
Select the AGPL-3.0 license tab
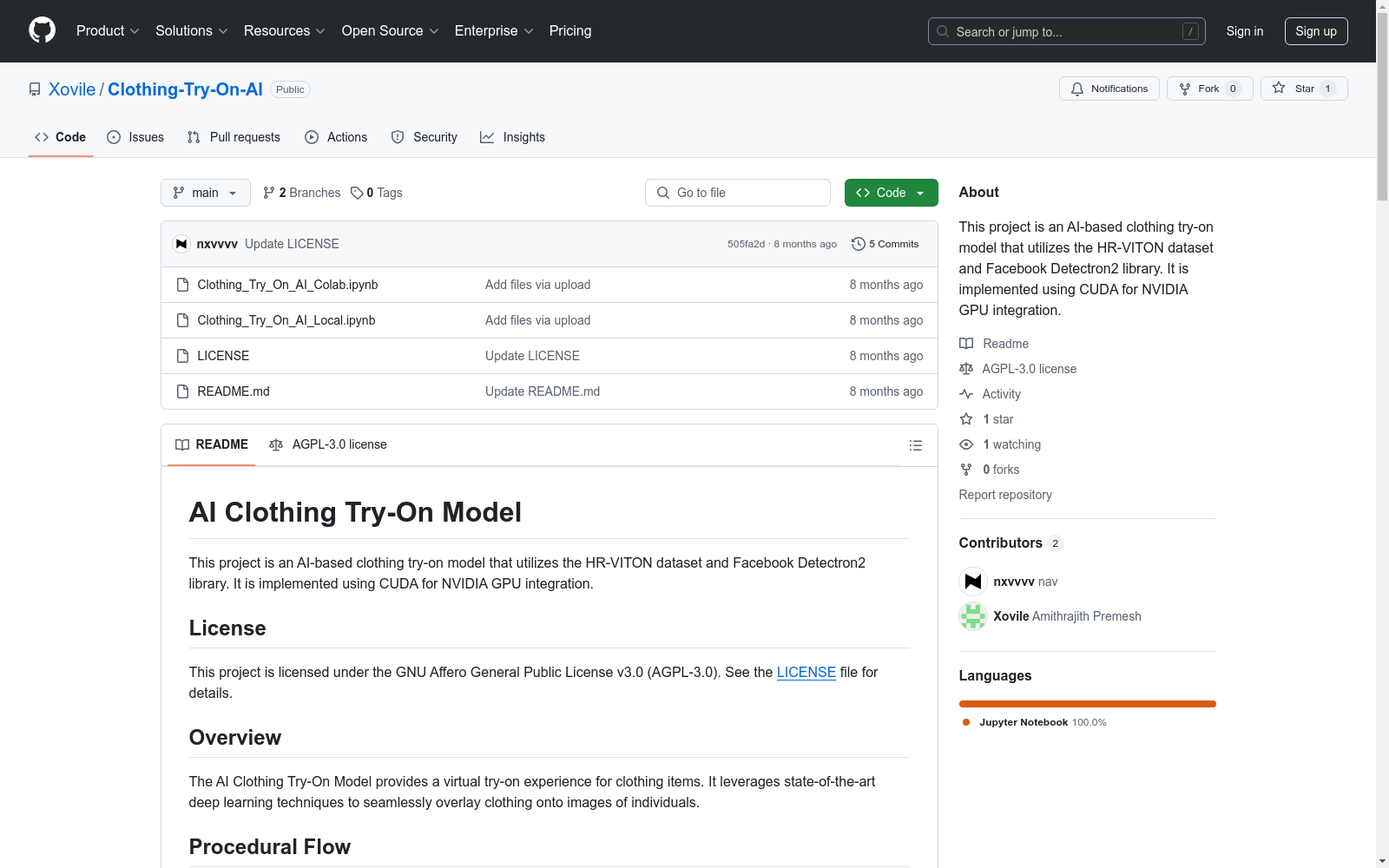tap(328, 444)
